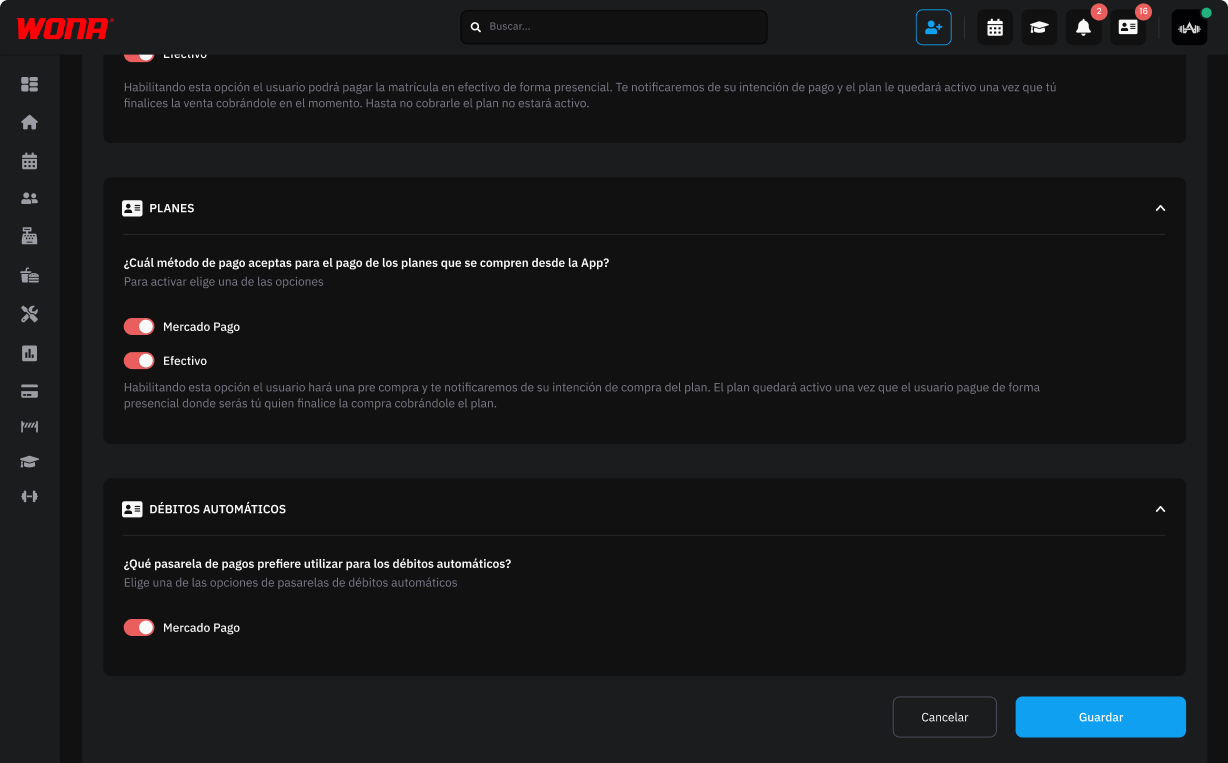The width and height of the screenshot is (1228, 763).
Task: Click the '¿Qué pasarela de pagos prefiere' question
Action: pos(317,564)
